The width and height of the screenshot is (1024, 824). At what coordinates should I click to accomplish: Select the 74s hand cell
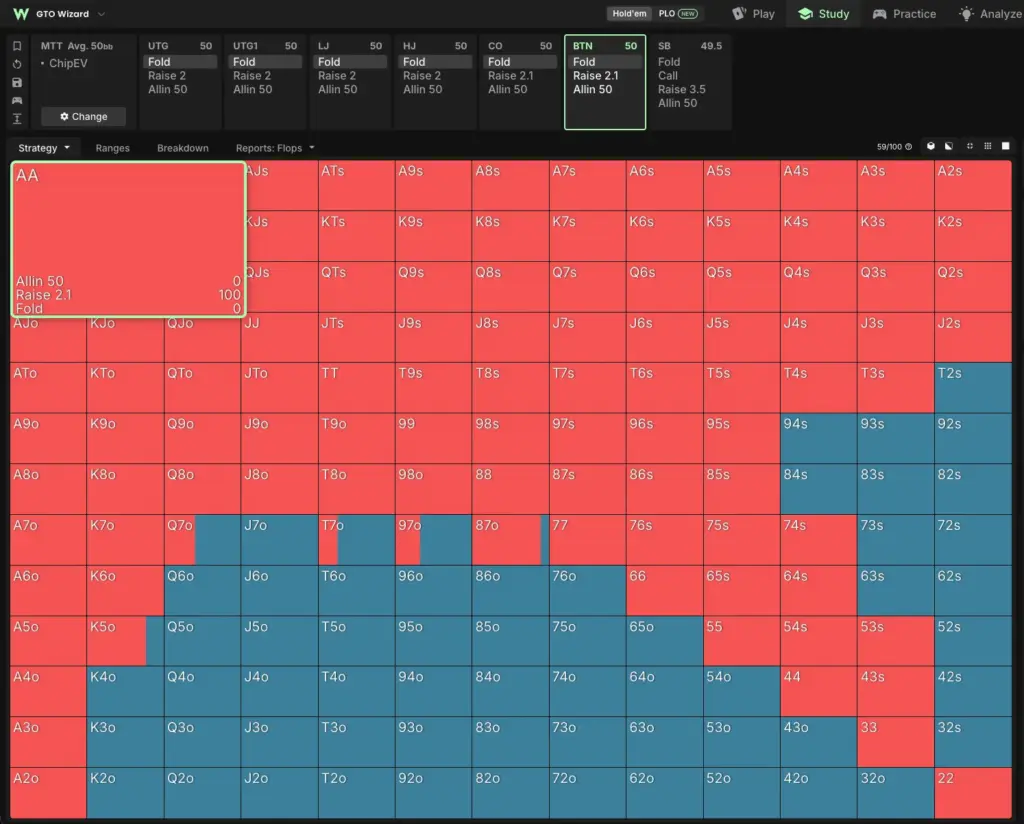pos(818,540)
